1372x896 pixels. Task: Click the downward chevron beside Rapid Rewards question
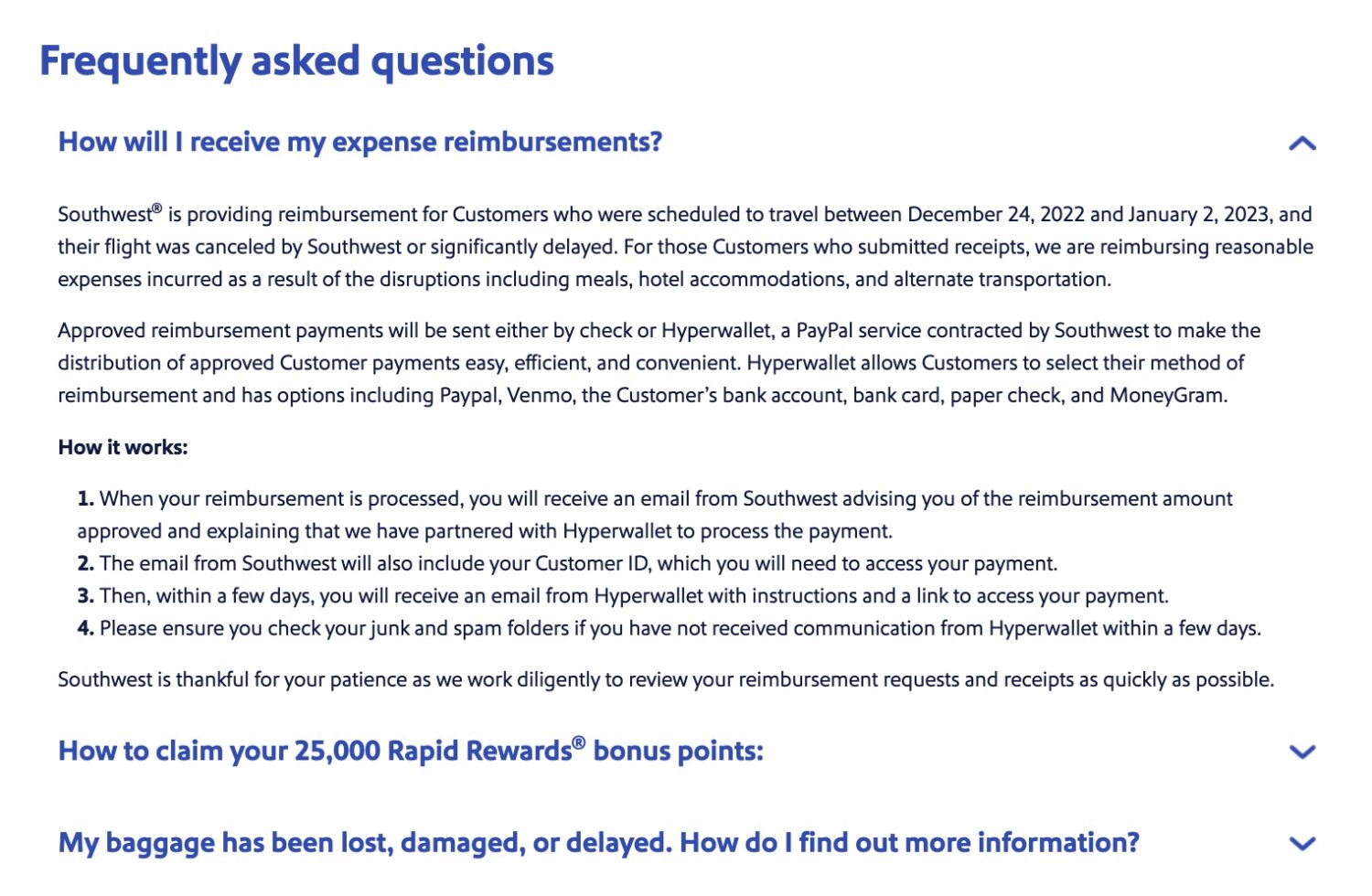click(x=1302, y=752)
